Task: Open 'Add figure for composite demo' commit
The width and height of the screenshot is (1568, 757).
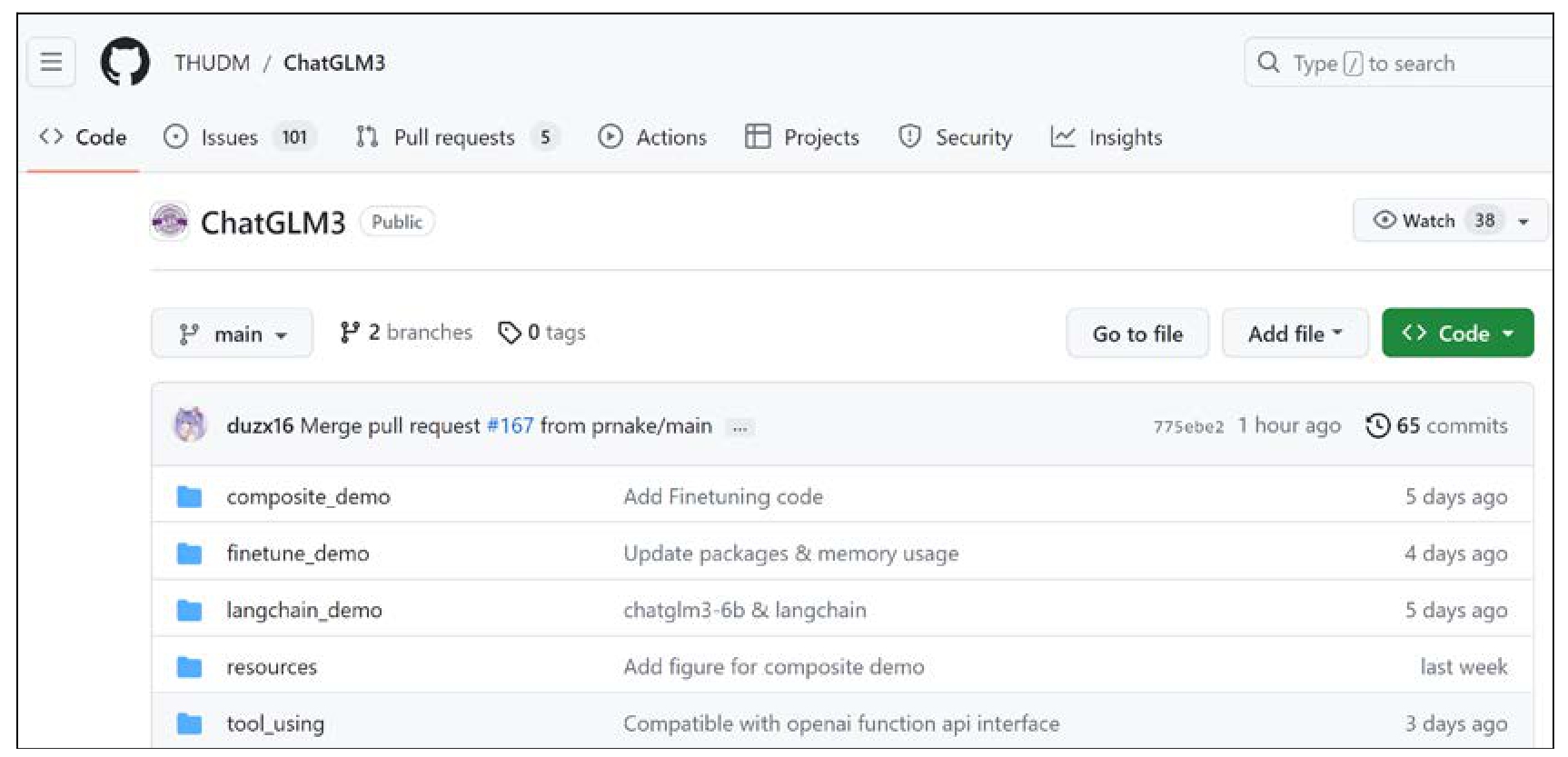Action: pos(774,666)
